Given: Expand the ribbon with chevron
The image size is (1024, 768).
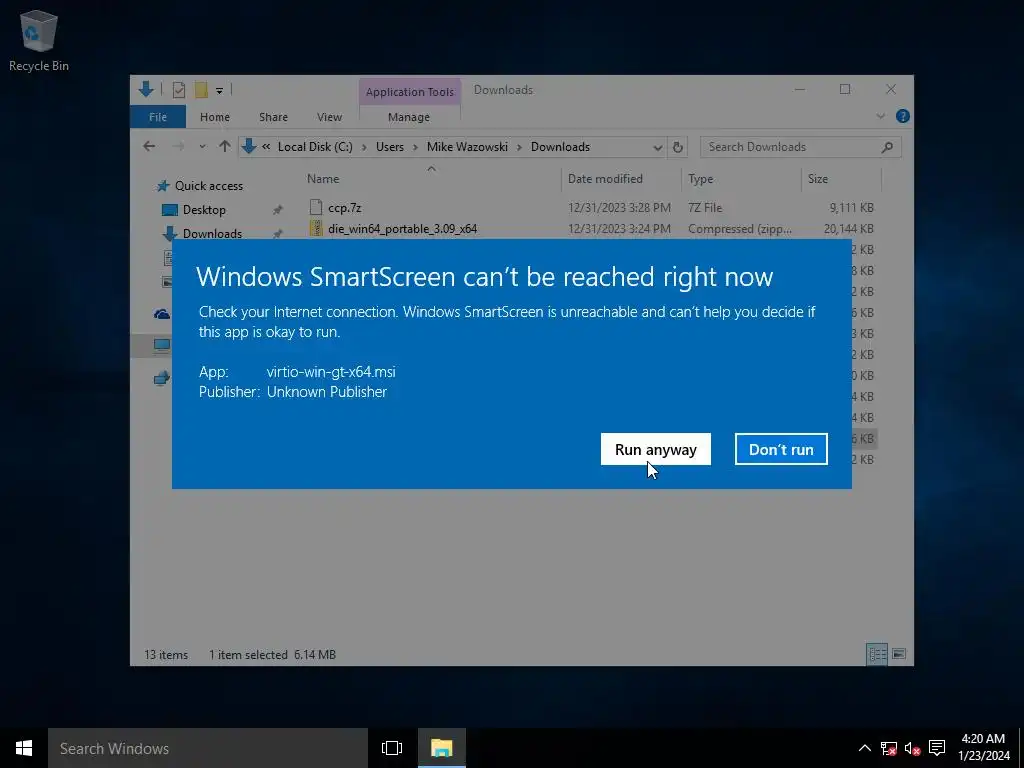Looking at the screenshot, I should pos(880,116).
